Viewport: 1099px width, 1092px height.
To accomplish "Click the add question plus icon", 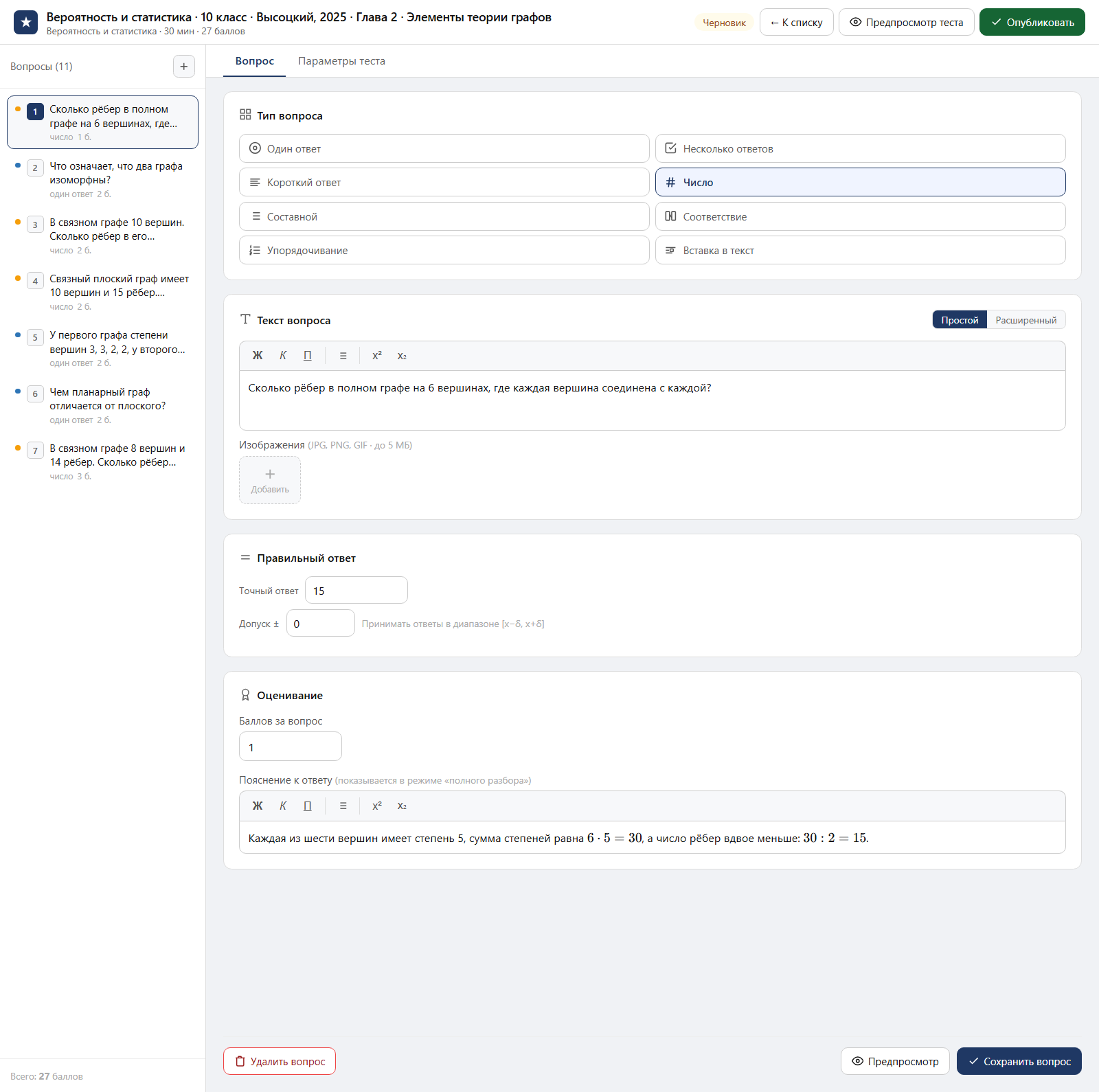I will coord(183,67).
